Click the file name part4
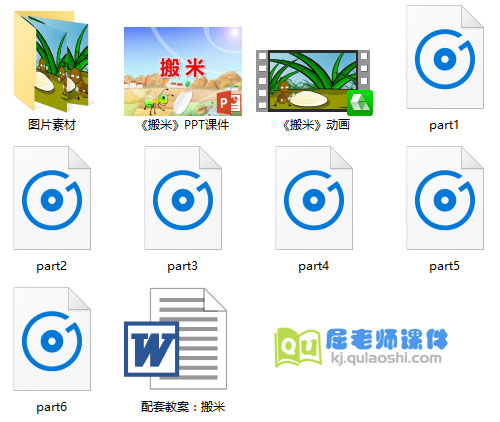 coord(314,266)
